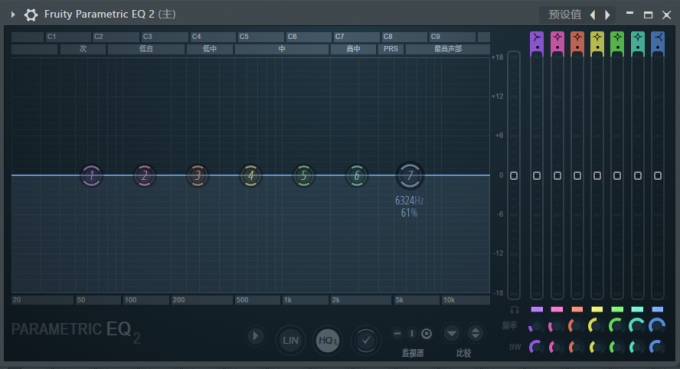
Task: Click the band 4 gain slider handle
Action: point(597,176)
